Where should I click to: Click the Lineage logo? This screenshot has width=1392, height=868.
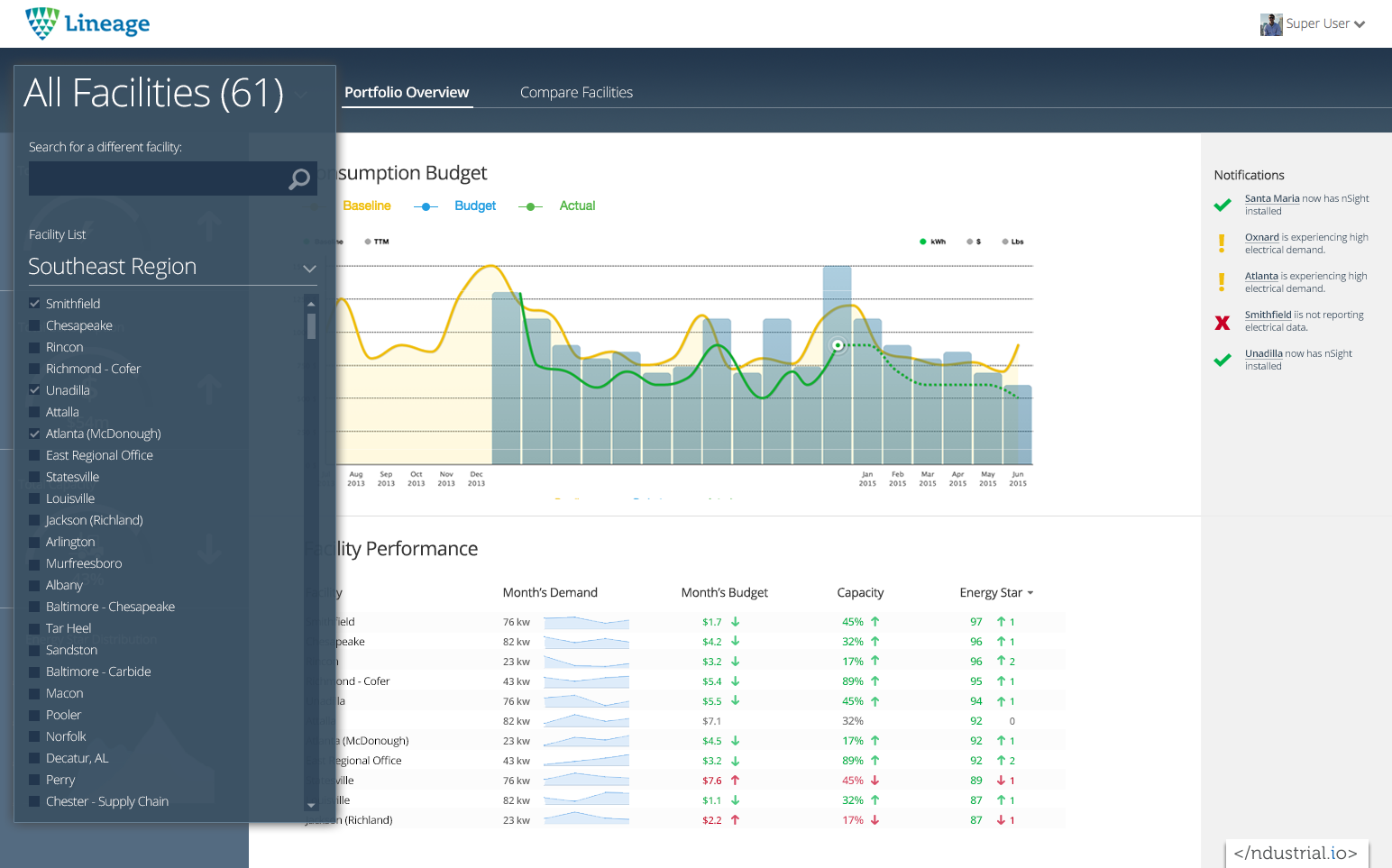[87, 23]
